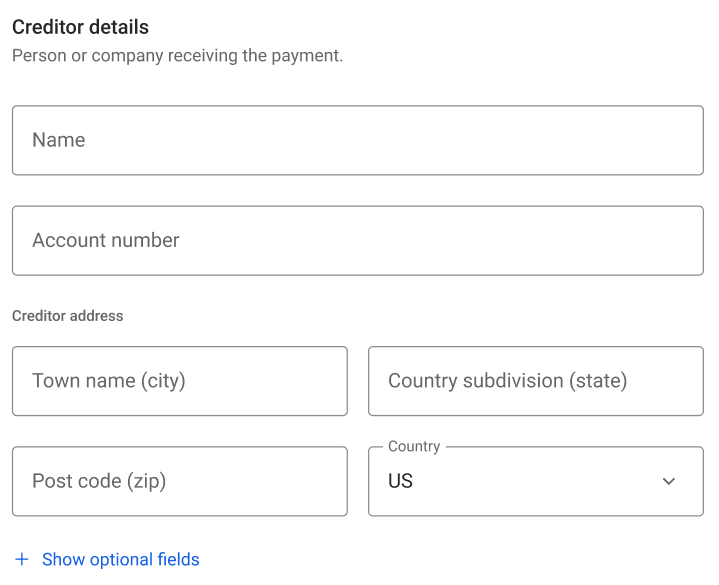The height and width of the screenshot is (585, 719).
Task: Click the Name placeholder text
Action: pos(58,140)
